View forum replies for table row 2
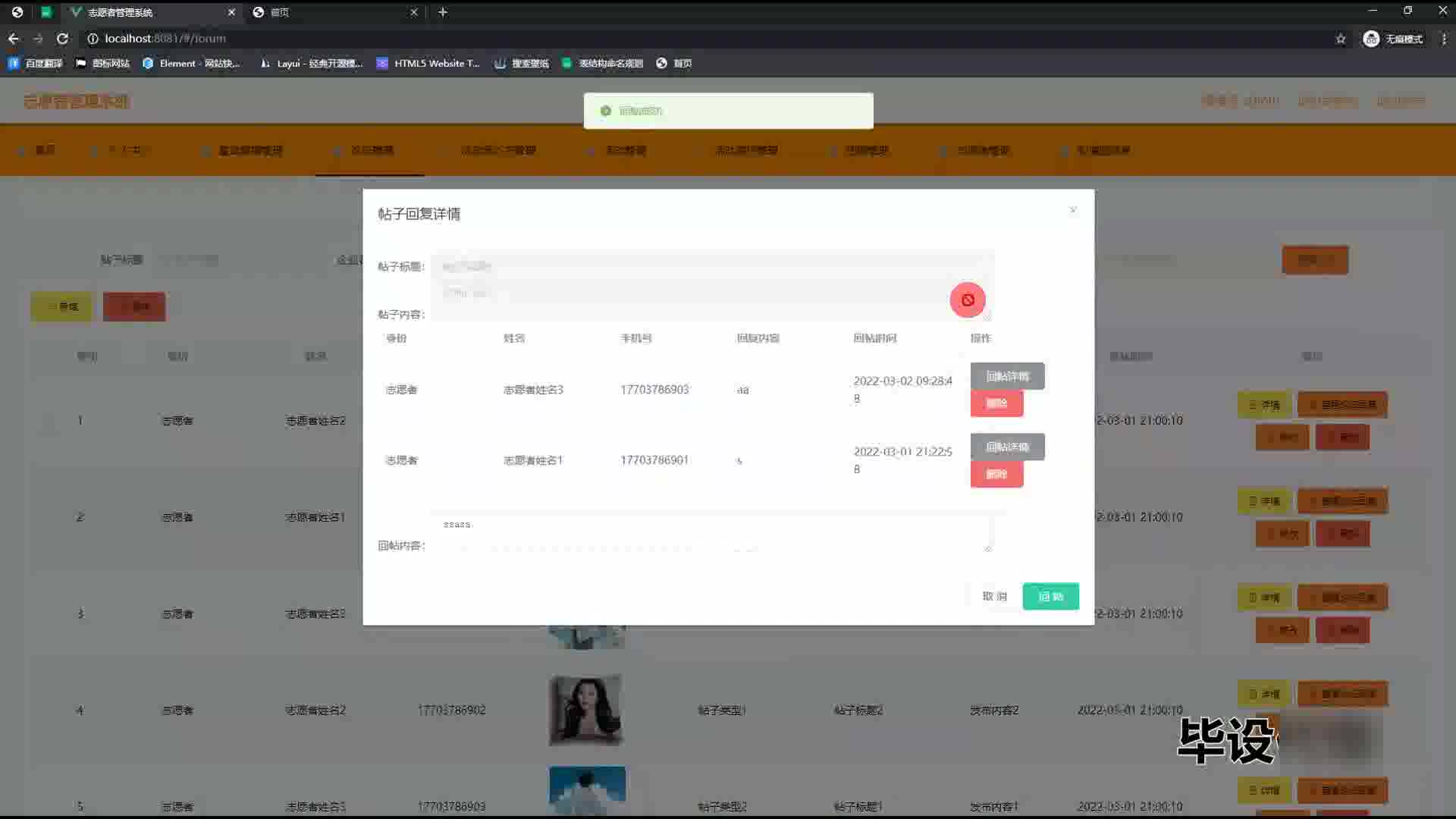Screen dimensions: 1456x819 pos(1342,501)
